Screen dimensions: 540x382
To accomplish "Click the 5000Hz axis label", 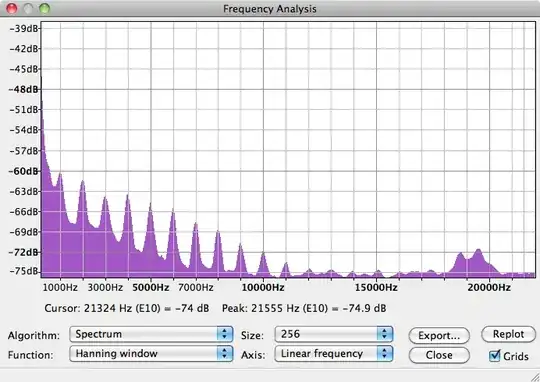I will 151,287.
